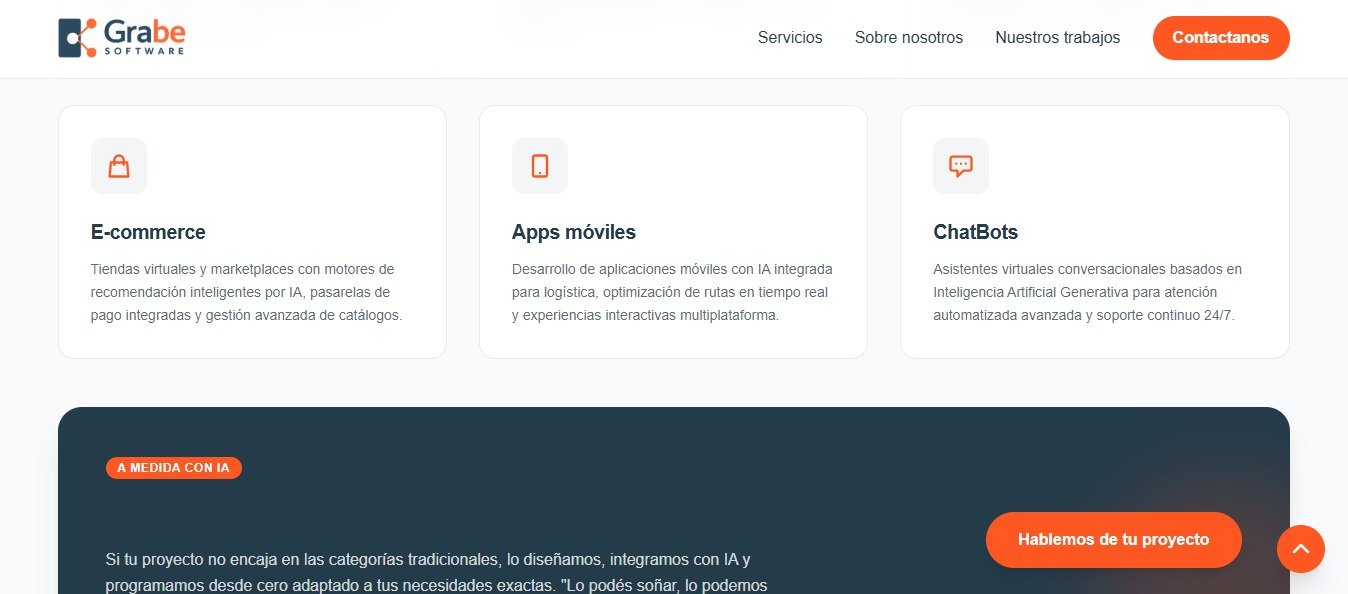This screenshot has width=1348, height=594.
Task: Select the ChatBots heading
Action: pyautogui.click(x=975, y=232)
